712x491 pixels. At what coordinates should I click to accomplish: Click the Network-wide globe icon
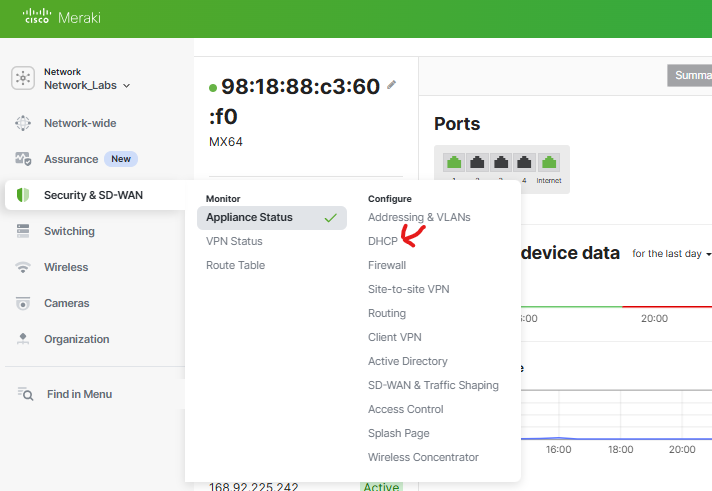23,123
